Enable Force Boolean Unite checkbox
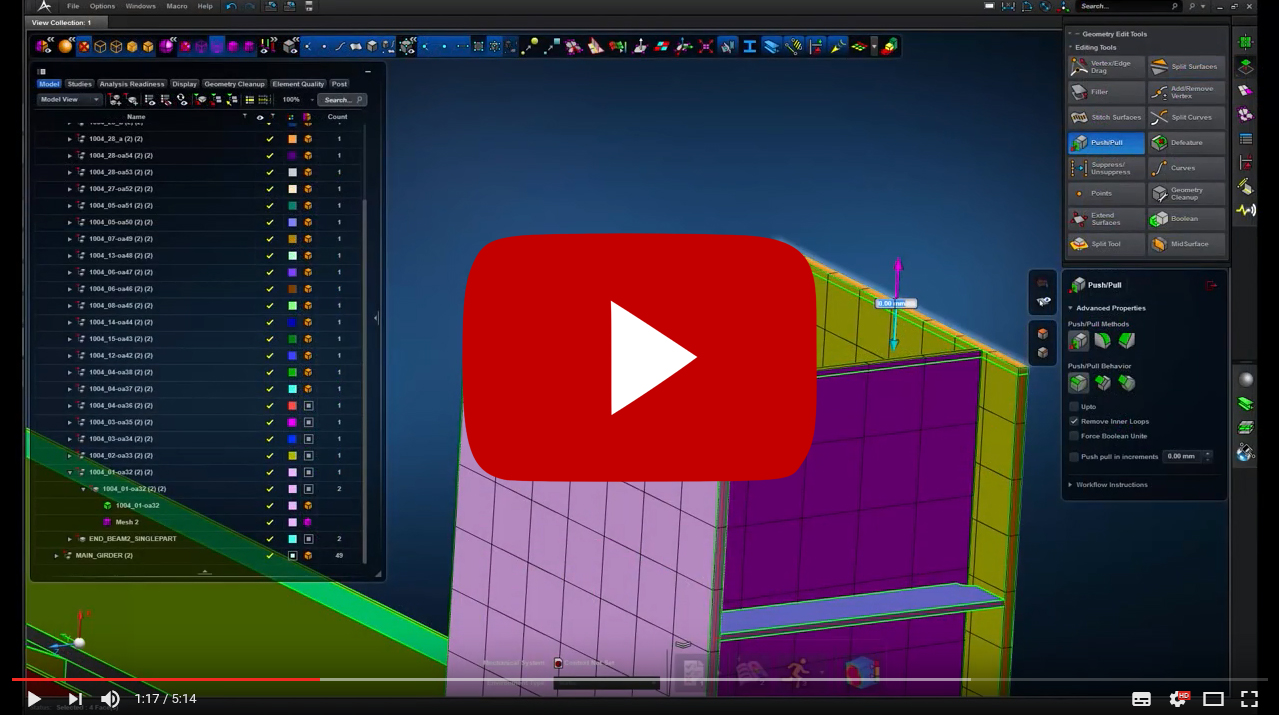 (1074, 436)
